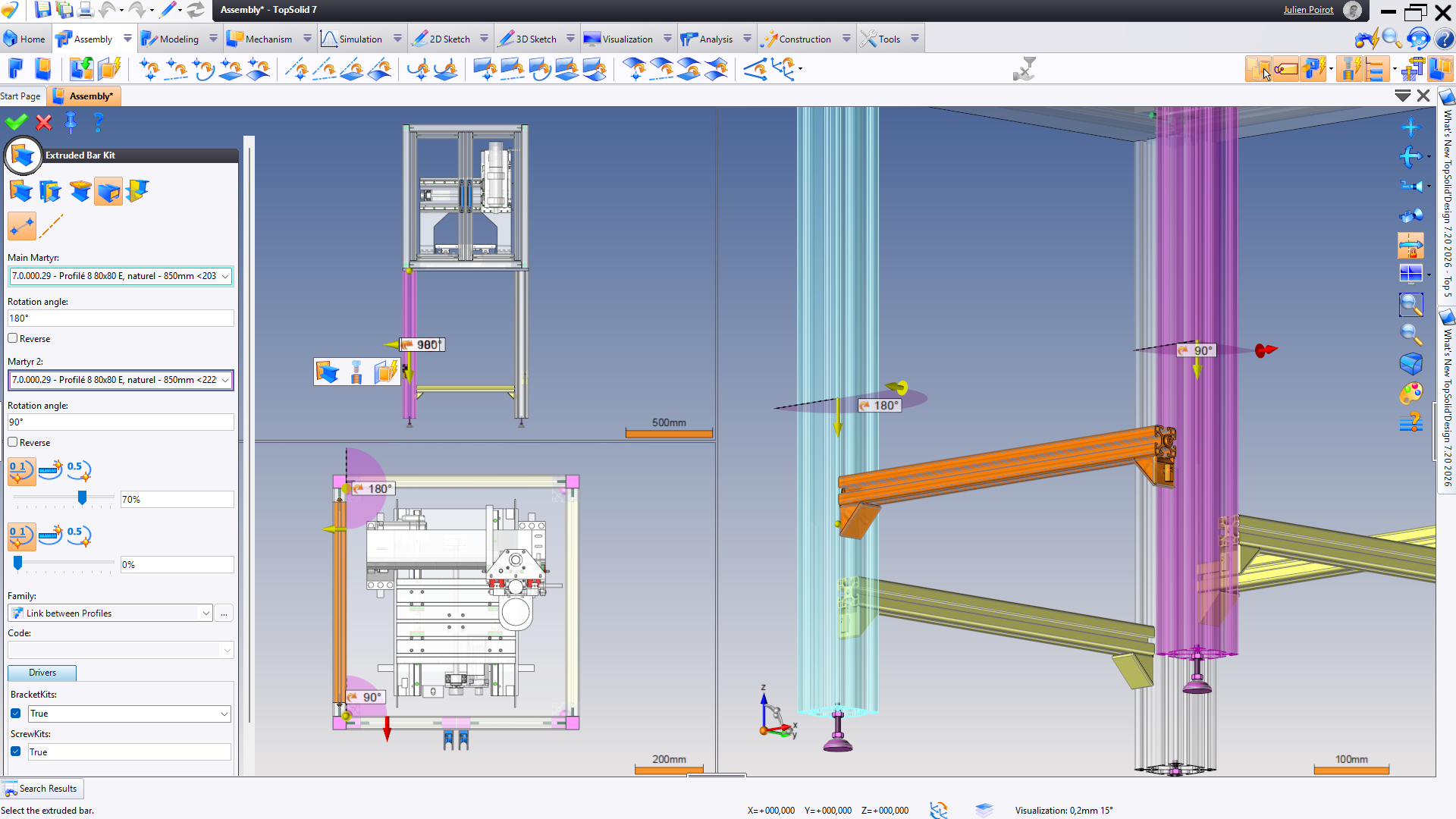Click the blue pushpin icon
This screenshot has width=1456, height=819.
coord(71,122)
